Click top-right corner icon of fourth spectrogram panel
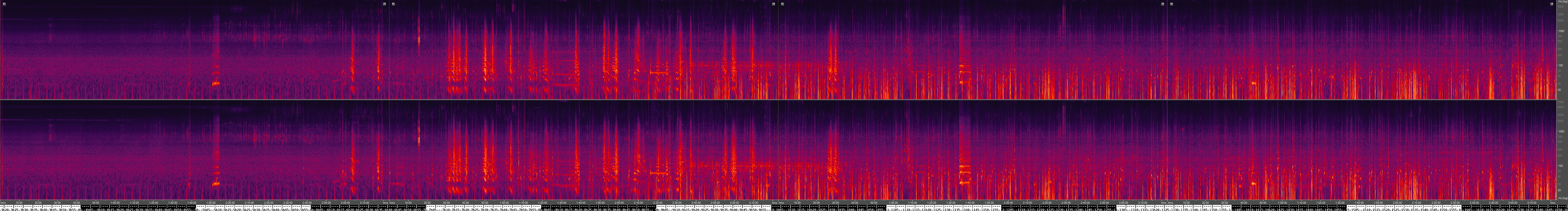Screen dimensions: 1568x211 tap(1551, 4)
